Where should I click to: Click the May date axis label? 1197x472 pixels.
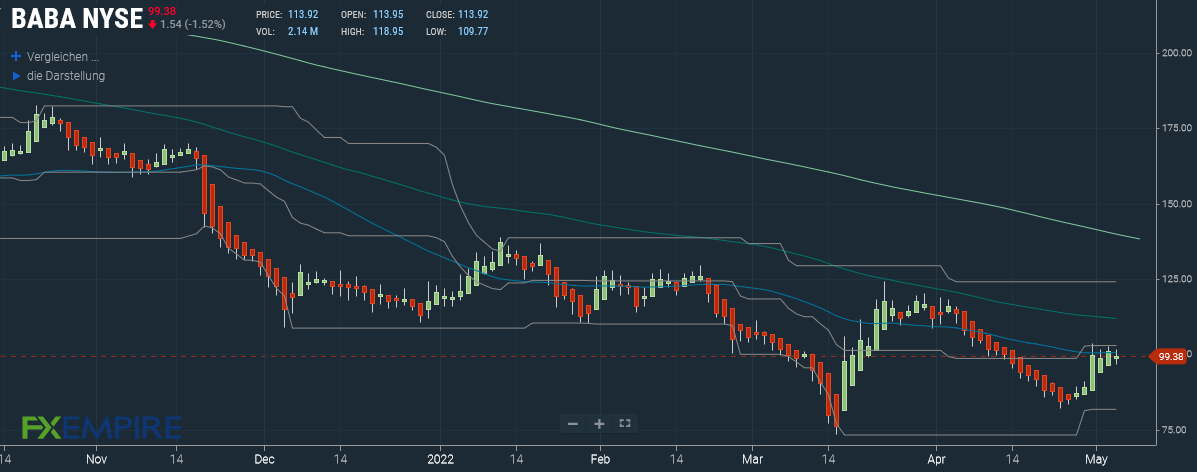(x=1096, y=460)
